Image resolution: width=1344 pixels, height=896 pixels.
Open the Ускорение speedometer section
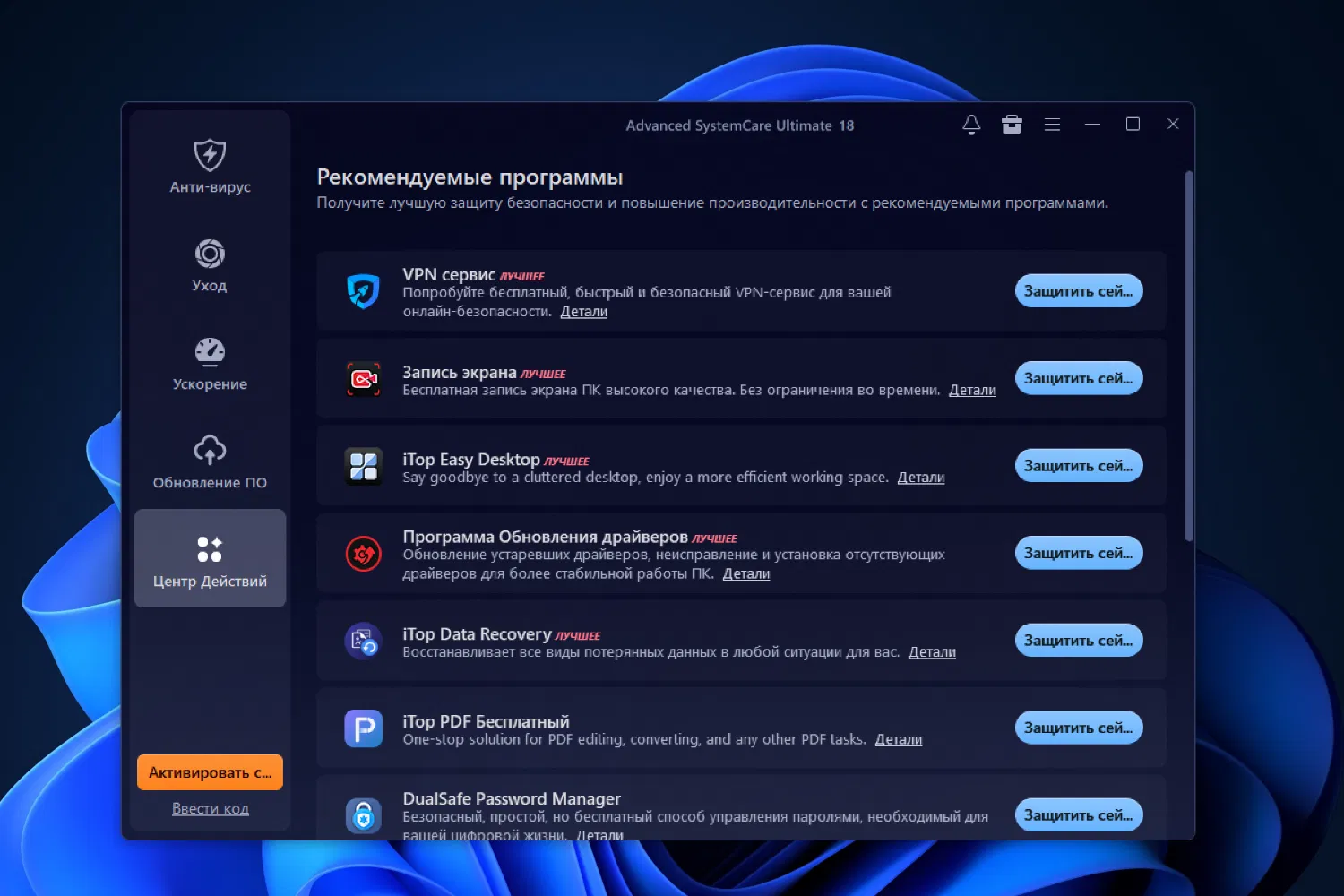[x=210, y=363]
